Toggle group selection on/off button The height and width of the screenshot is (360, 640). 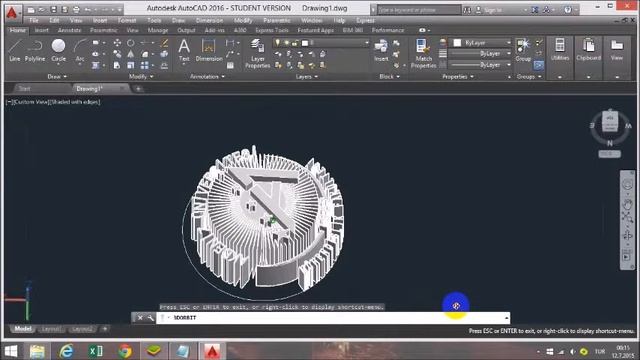pos(539,65)
